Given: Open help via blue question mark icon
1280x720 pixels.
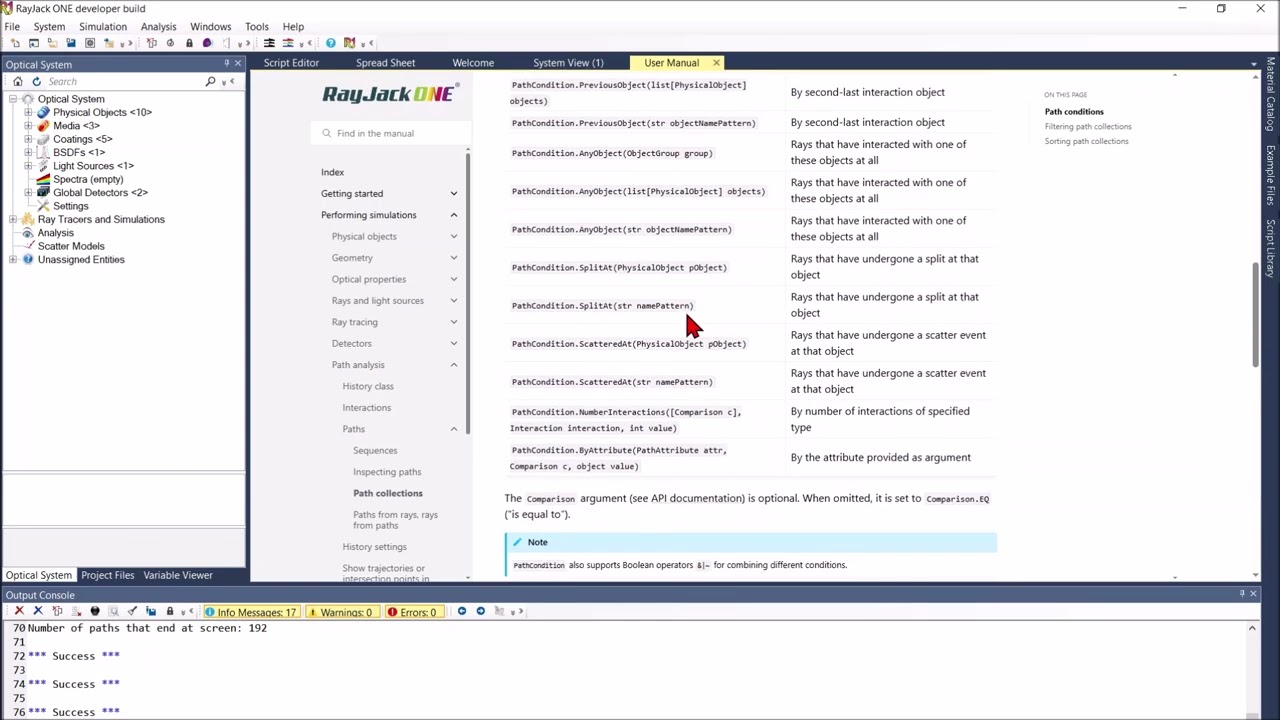Looking at the screenshot, I should (331, 43).
